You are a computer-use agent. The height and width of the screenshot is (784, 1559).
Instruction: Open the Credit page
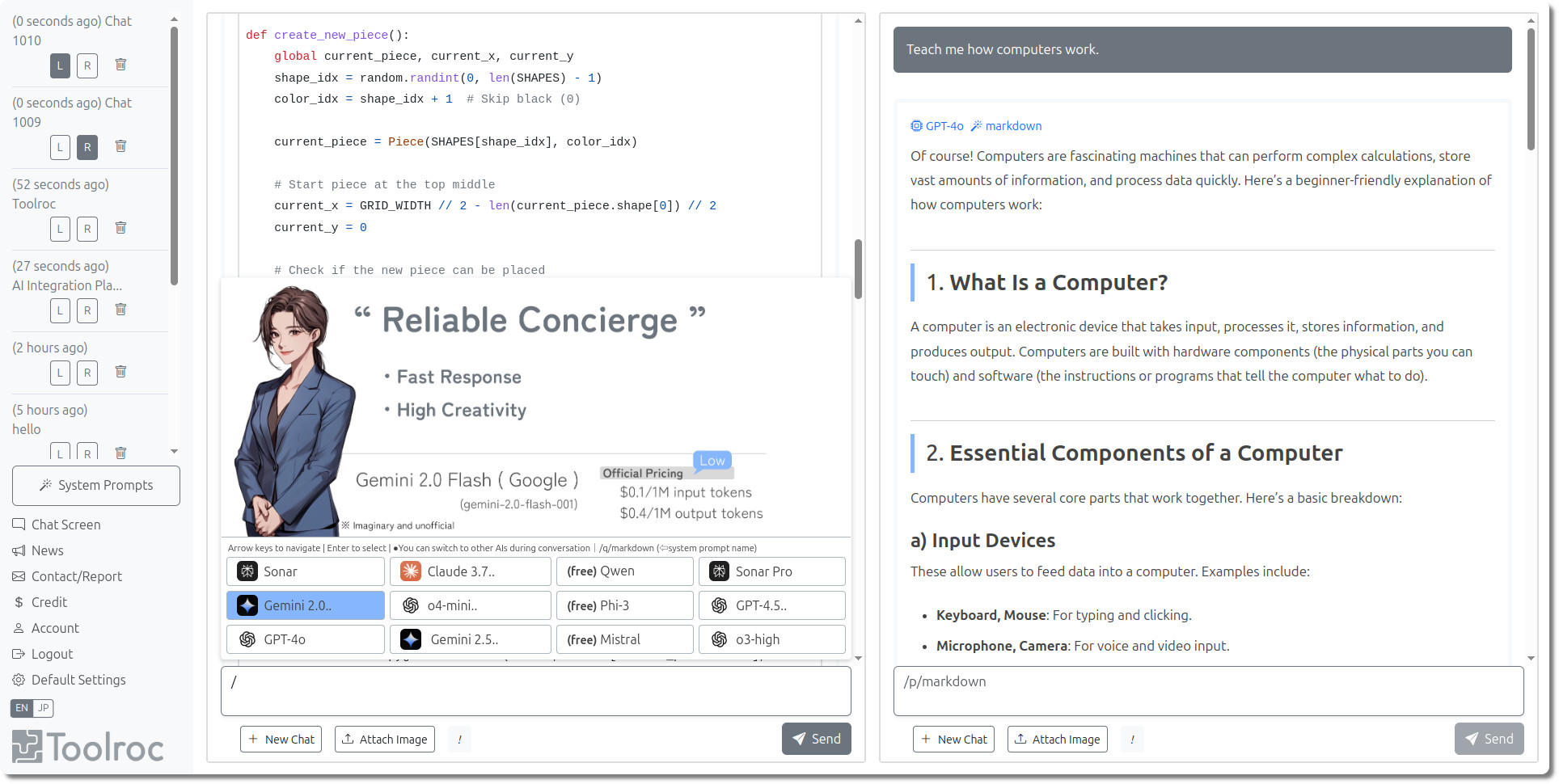pyautogui.click(x=40, y=602)
